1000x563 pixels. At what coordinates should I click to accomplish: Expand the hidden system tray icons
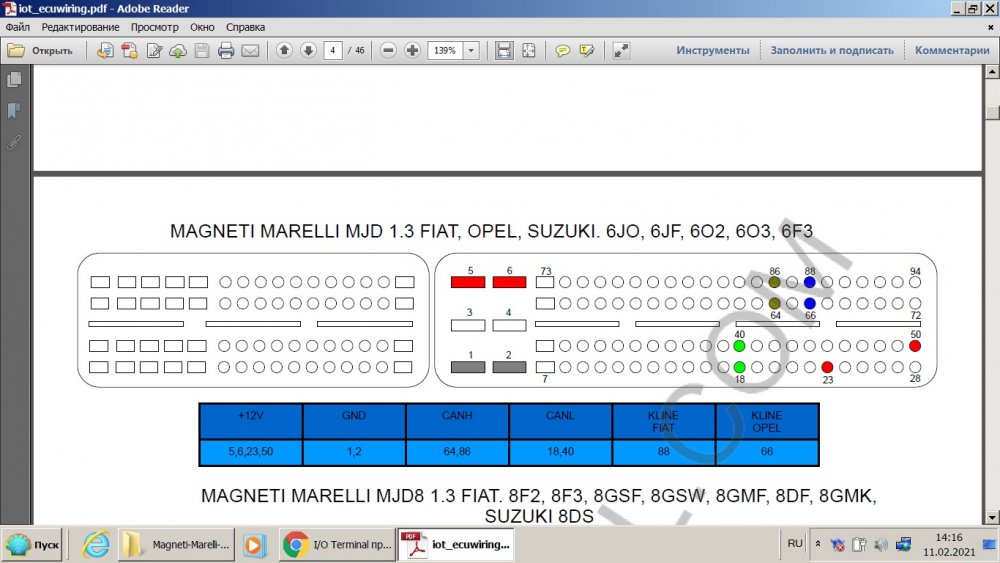819,545
